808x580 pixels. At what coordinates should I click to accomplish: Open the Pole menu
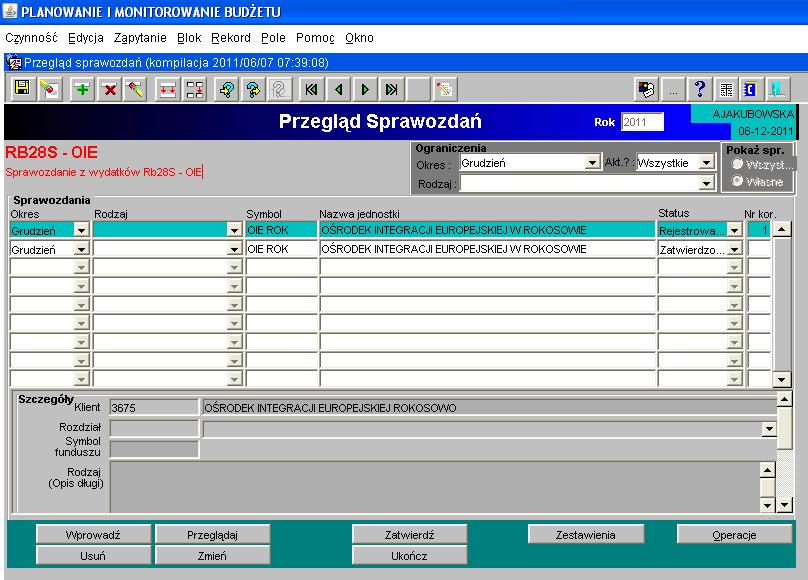click(273, 38)
